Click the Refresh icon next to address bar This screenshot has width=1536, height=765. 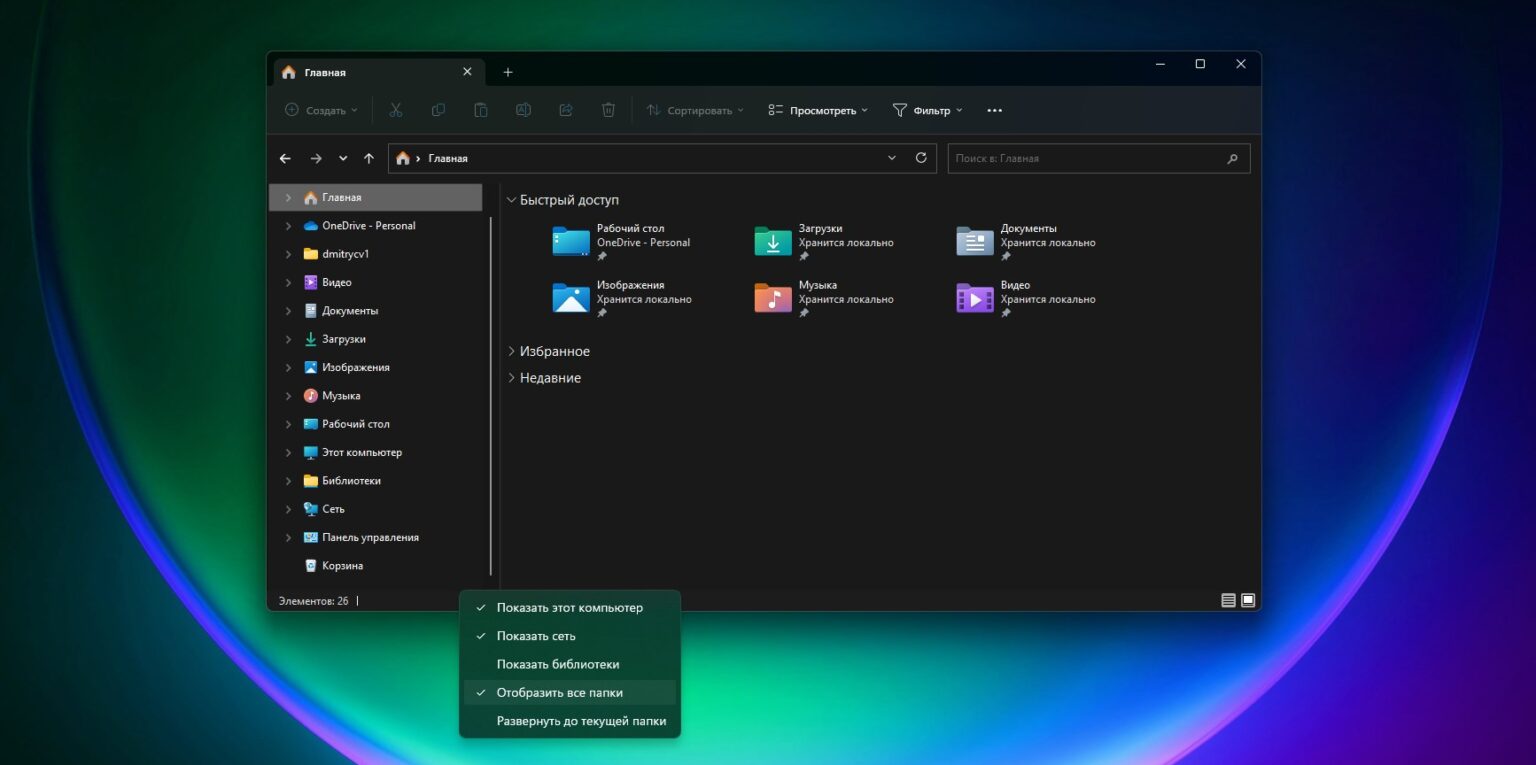click(x=920, y=157)
